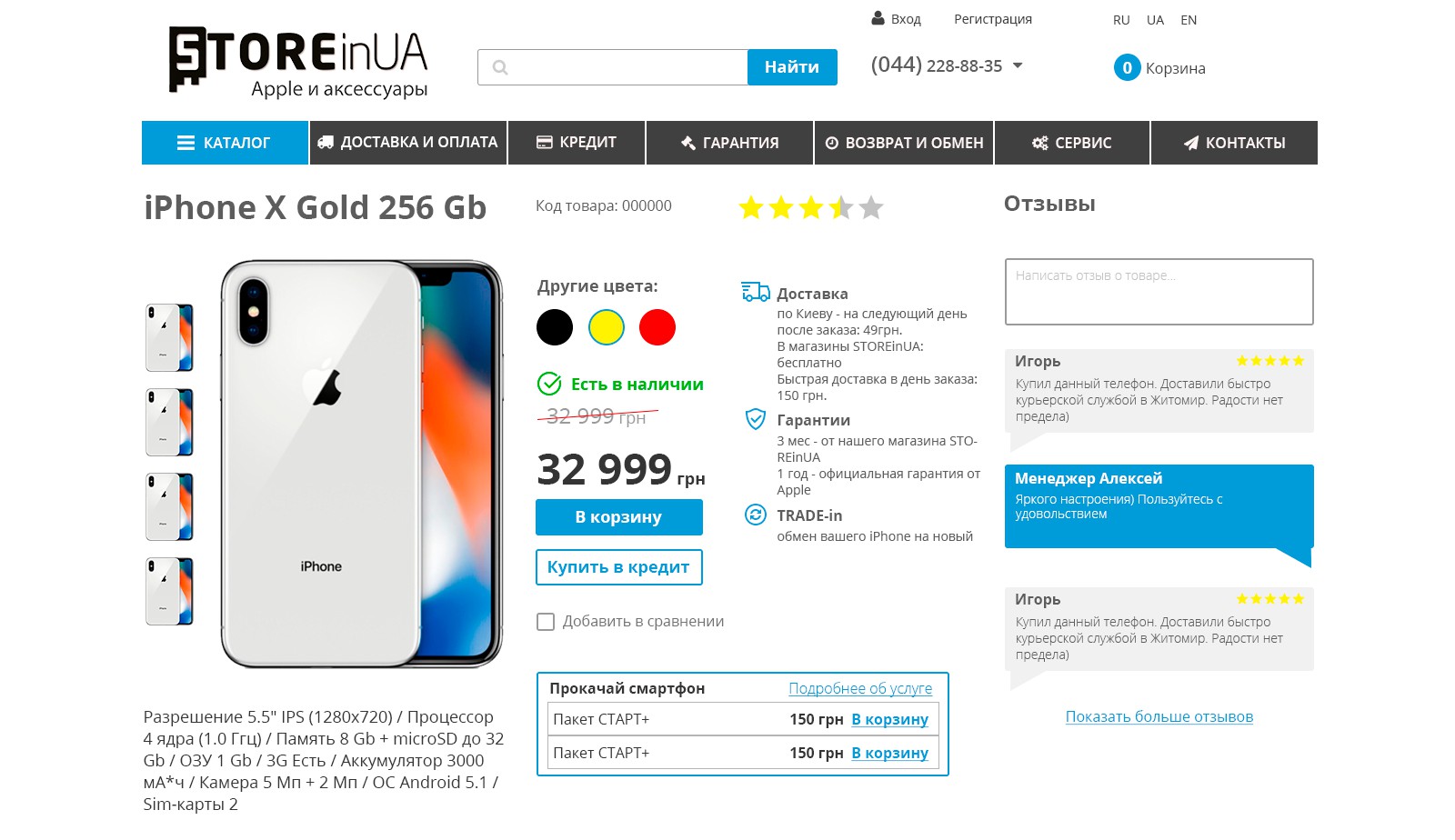Expand the phone number dropdown arrow
1455x840 pixels.
pos(1018,65)
